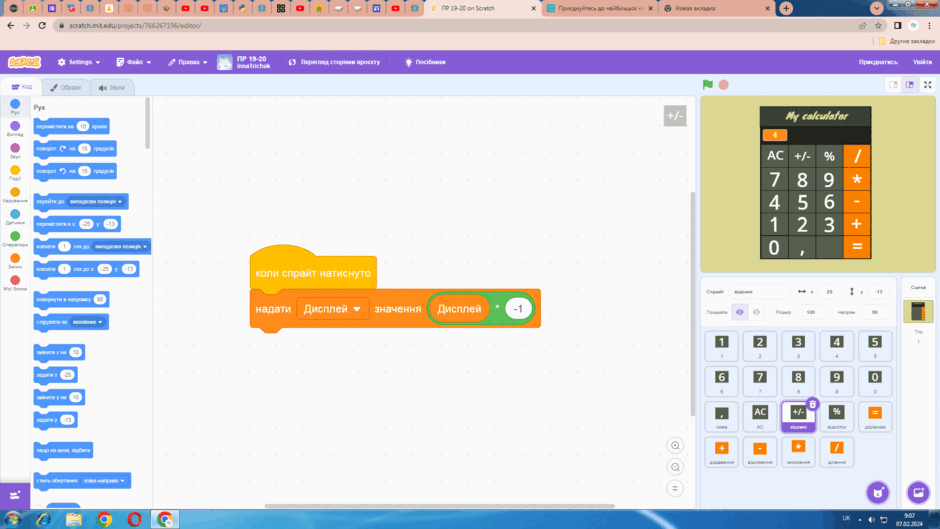This screenshot has width=940, height=529.
Task: Hide the sprite using the crossed eye icon
Action: click(x=757, y=312)
